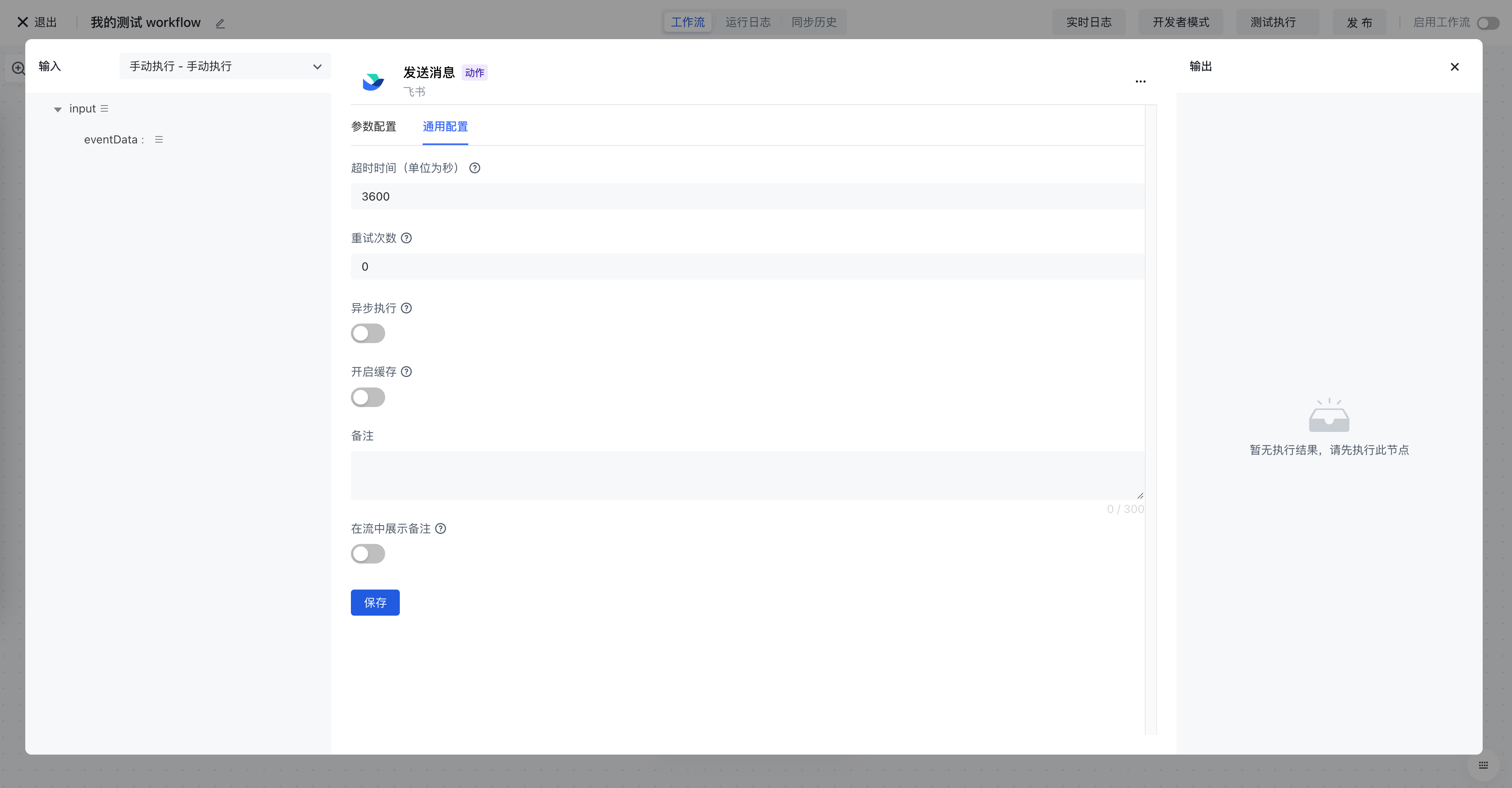The image size is (1512, 788).
Task: Enable the 异步执行 switch
Action: 368,333
